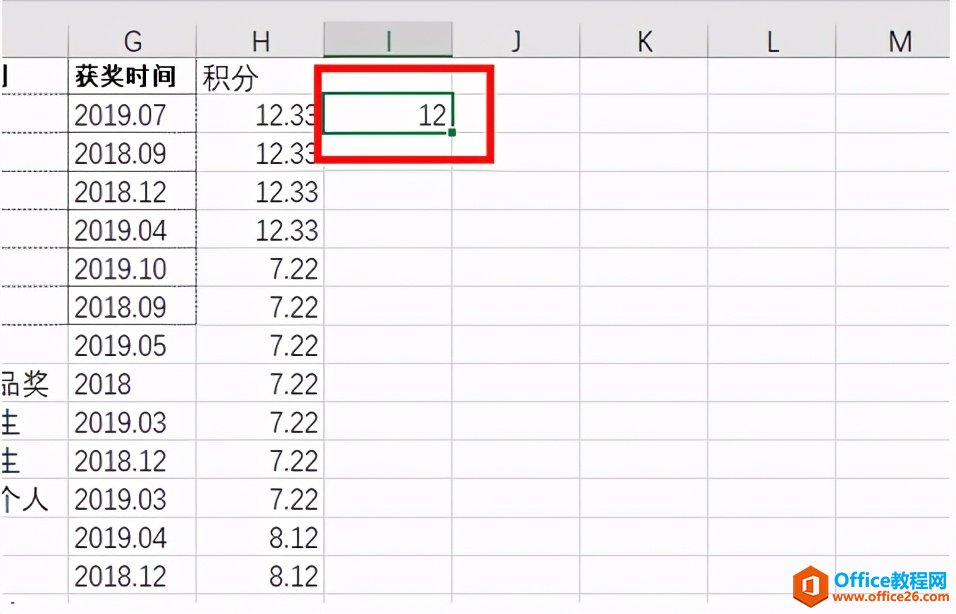Select 2019.03 in the 个人 row

pos(132,499)
